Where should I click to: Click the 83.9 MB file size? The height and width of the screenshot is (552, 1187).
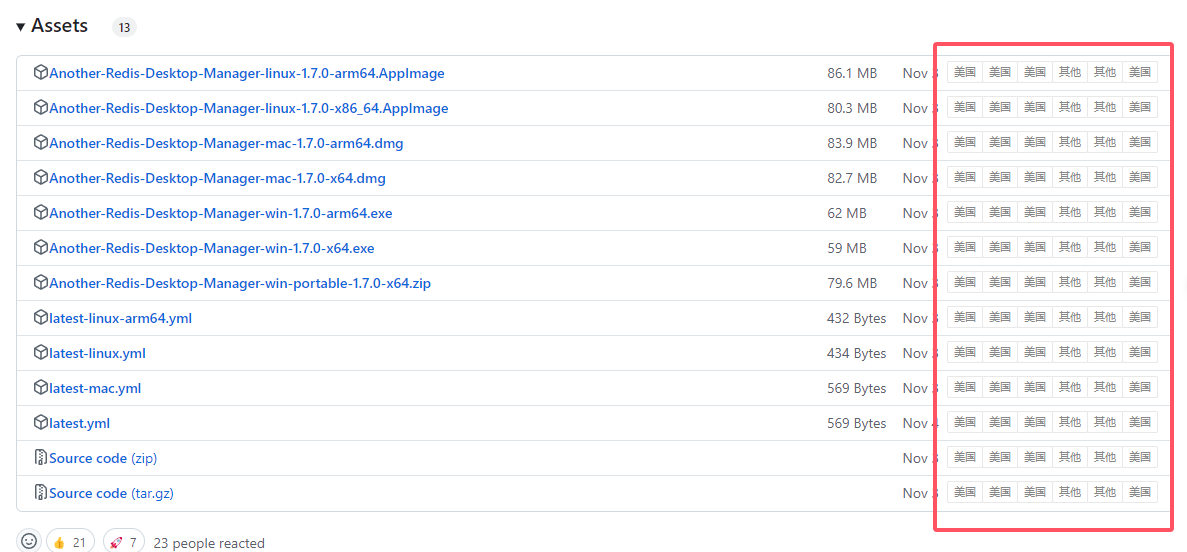852,143
